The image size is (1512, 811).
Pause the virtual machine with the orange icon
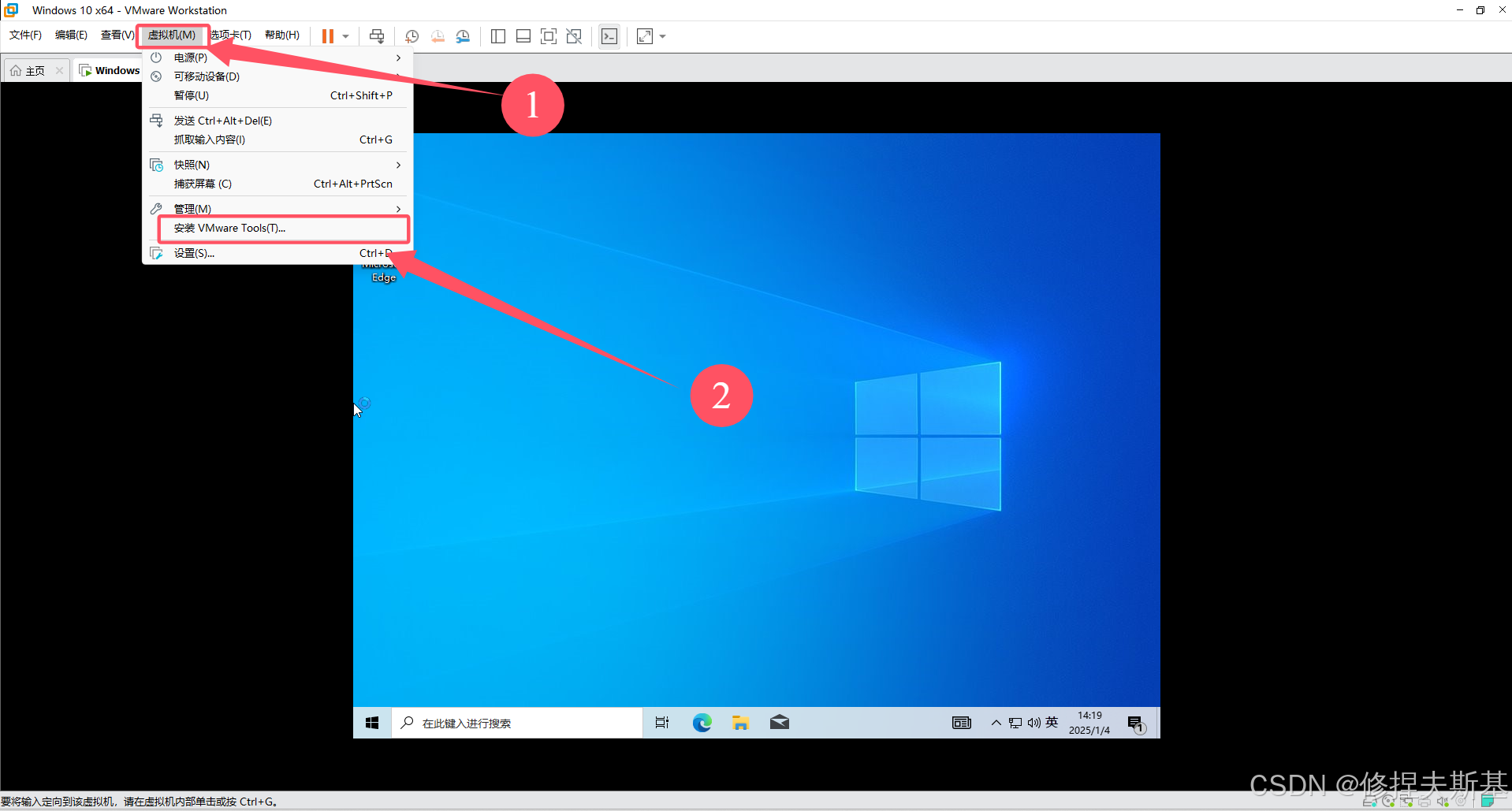328,36
